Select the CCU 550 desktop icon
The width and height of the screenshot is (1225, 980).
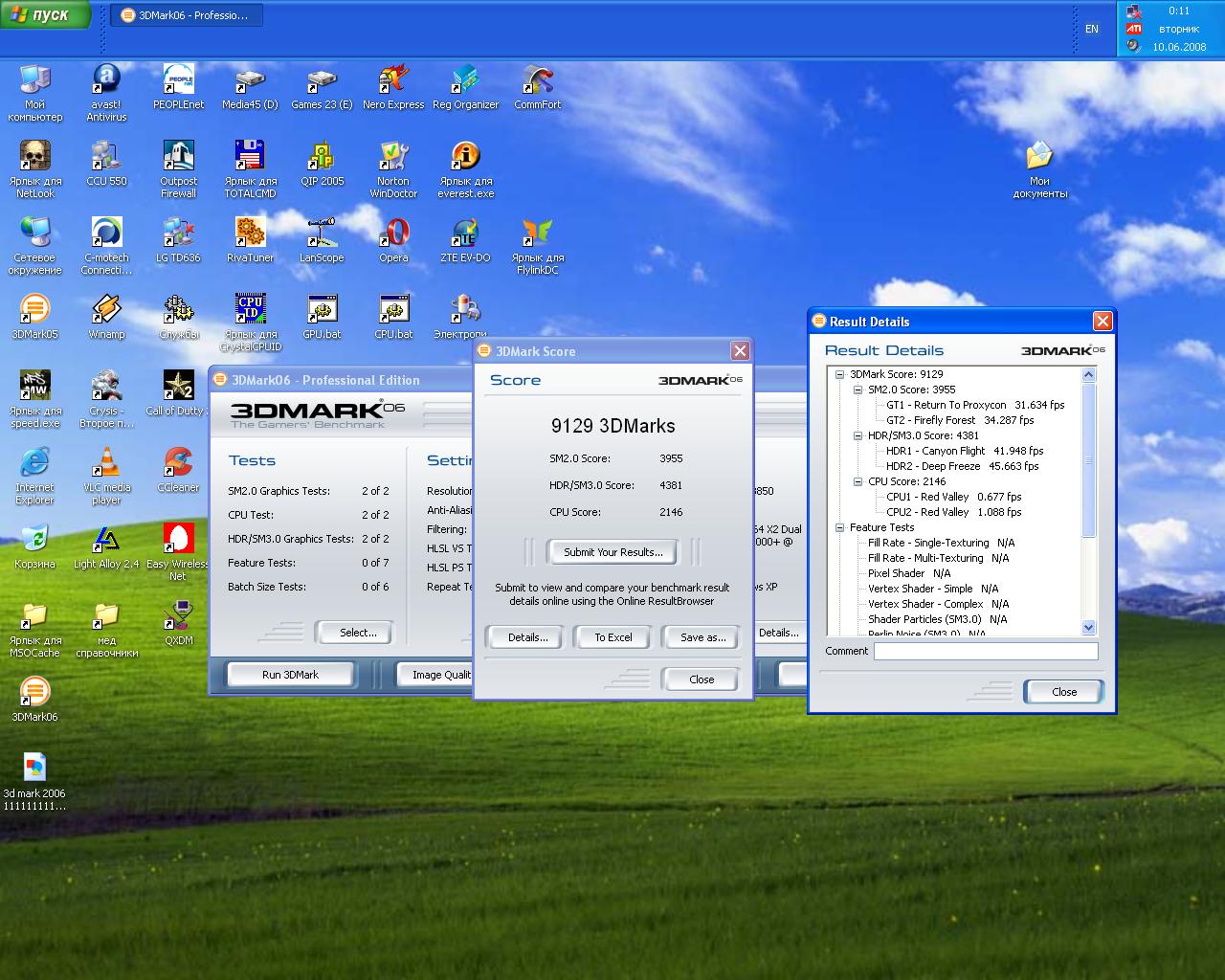(106, 164)
